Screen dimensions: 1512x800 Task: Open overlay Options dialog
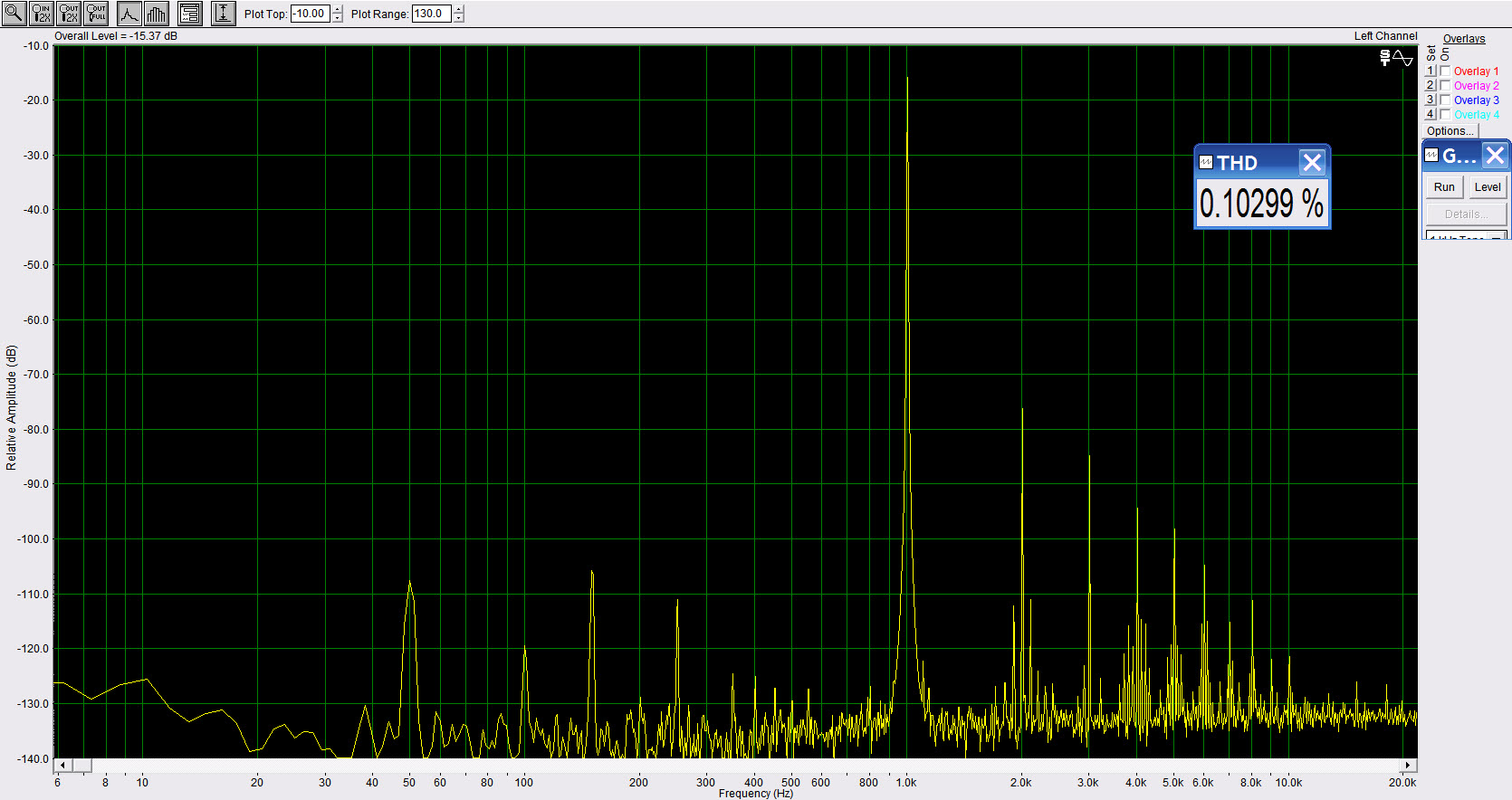[x=1450, y=131]
